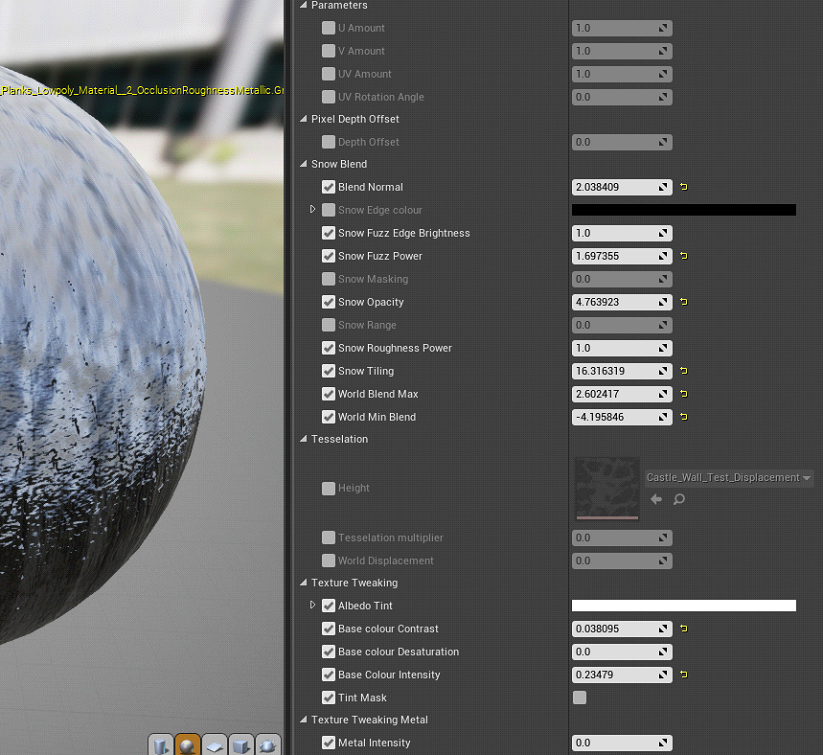Image resolution: width=823 pixels, height=755 pixels.
Task: Enable the Snow Masking checkbox
Action: [x=328, y=279]
